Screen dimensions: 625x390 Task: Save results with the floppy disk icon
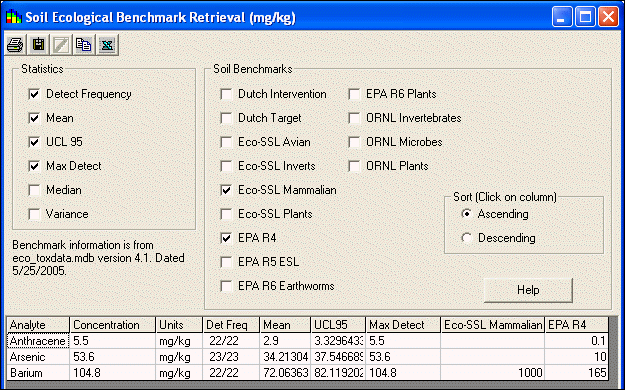38,44
